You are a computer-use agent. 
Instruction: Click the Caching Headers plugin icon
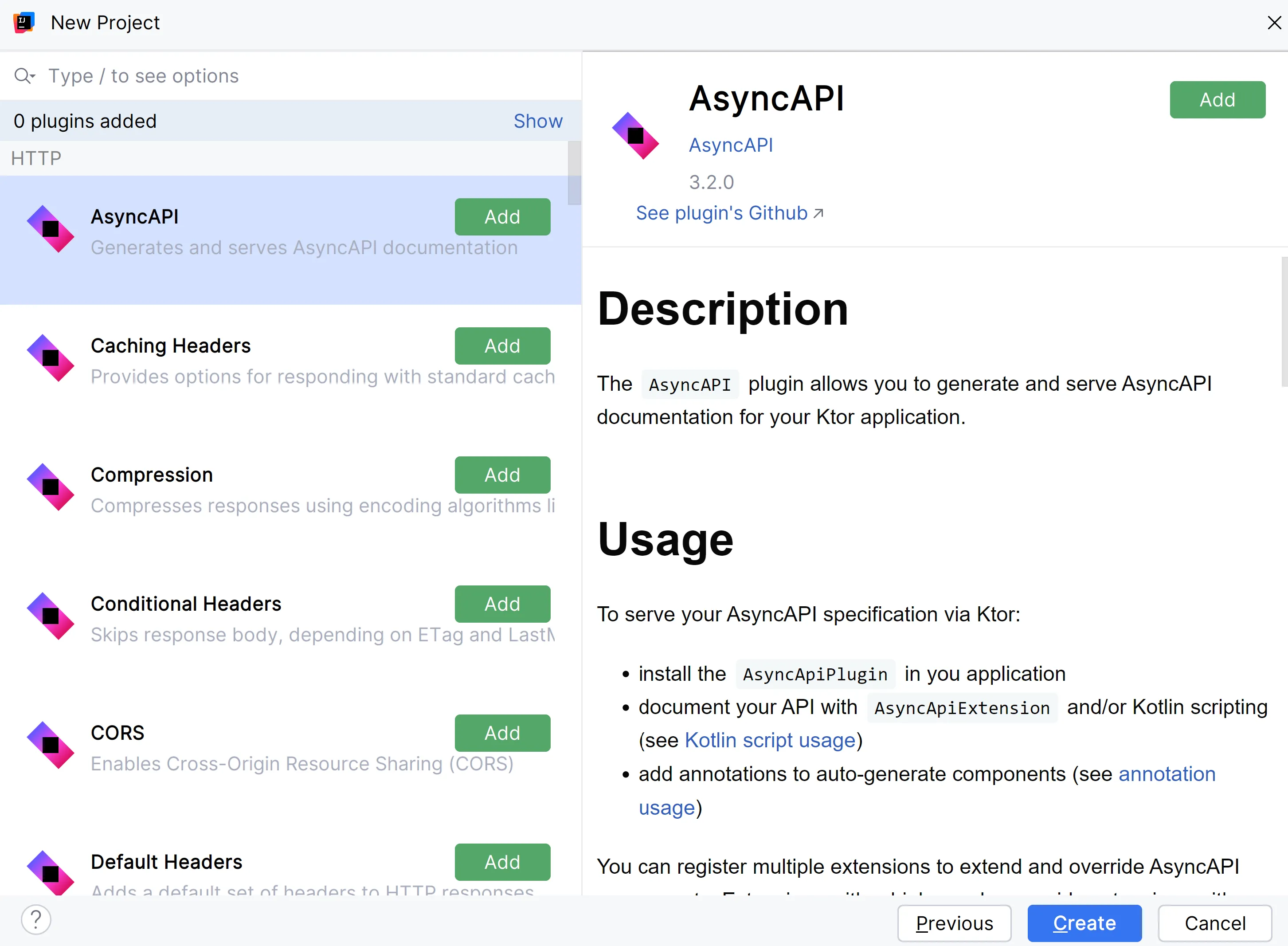point(51,358)
